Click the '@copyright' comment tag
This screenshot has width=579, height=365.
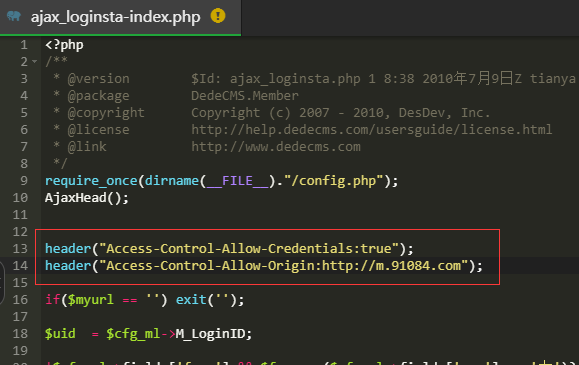(106, 113)
